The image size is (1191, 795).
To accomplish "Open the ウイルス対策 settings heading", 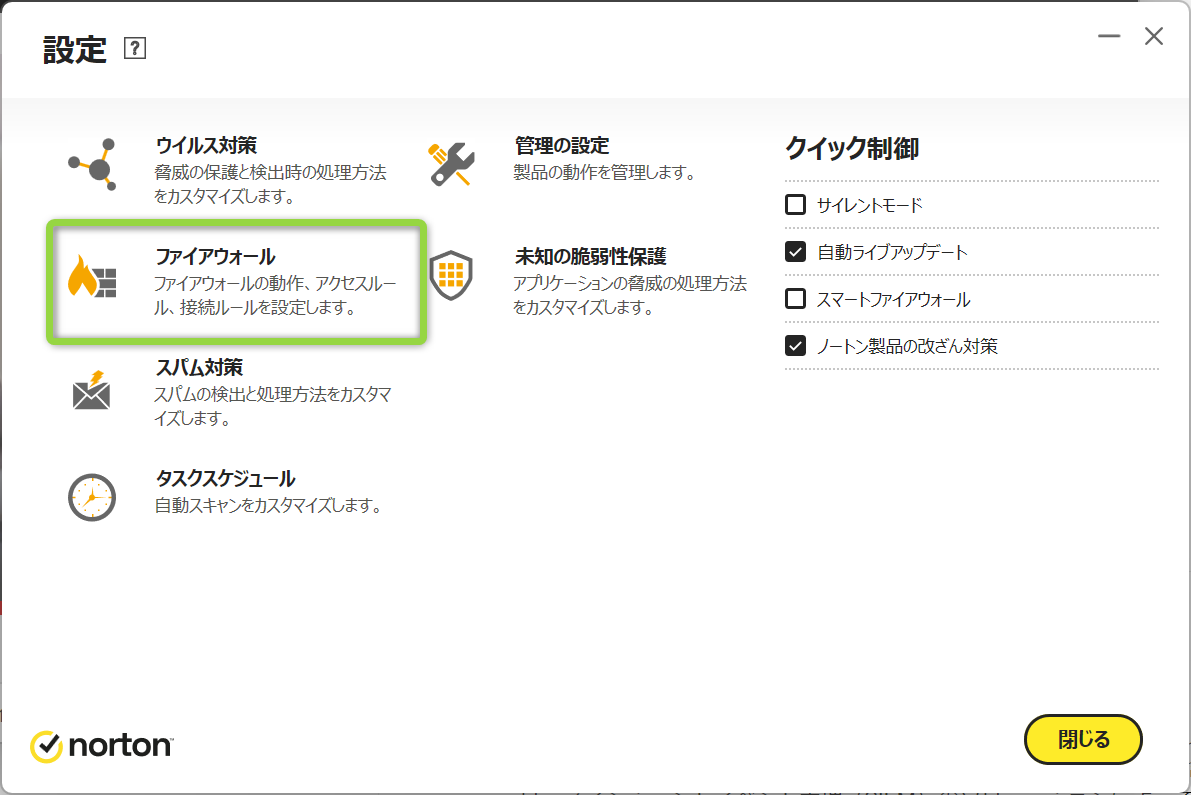I will click(x=207, y=146).
